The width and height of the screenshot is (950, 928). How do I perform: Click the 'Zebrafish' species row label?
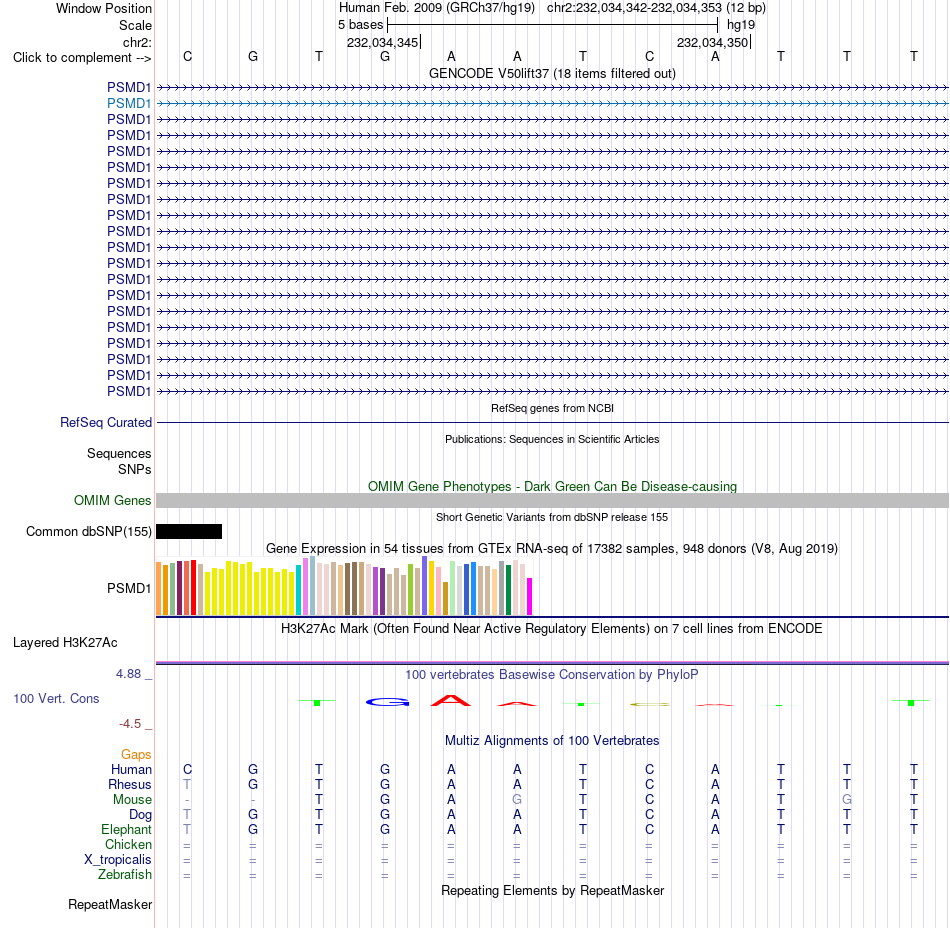[x=125, y=875]
